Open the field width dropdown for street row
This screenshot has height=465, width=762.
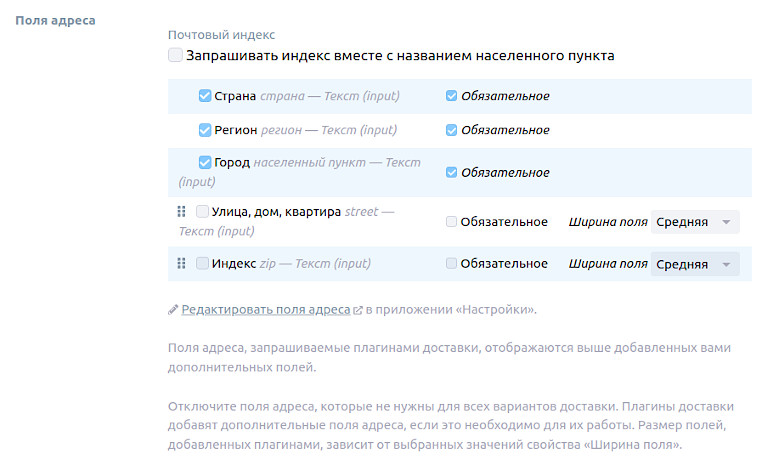coord(695,222)
